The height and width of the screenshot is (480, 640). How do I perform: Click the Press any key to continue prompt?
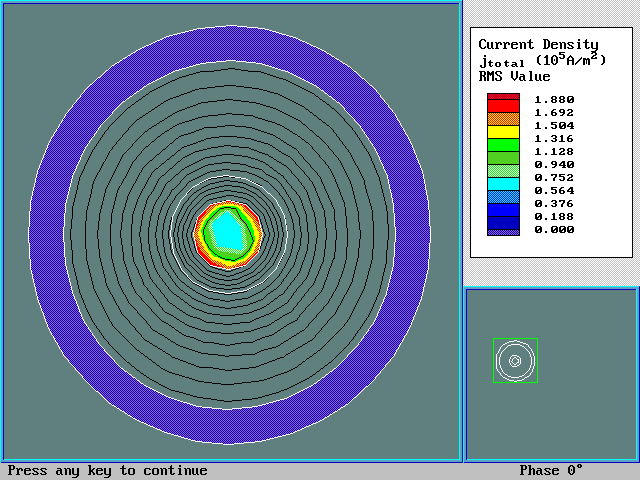pyautogui.click(x=108, y=471)
